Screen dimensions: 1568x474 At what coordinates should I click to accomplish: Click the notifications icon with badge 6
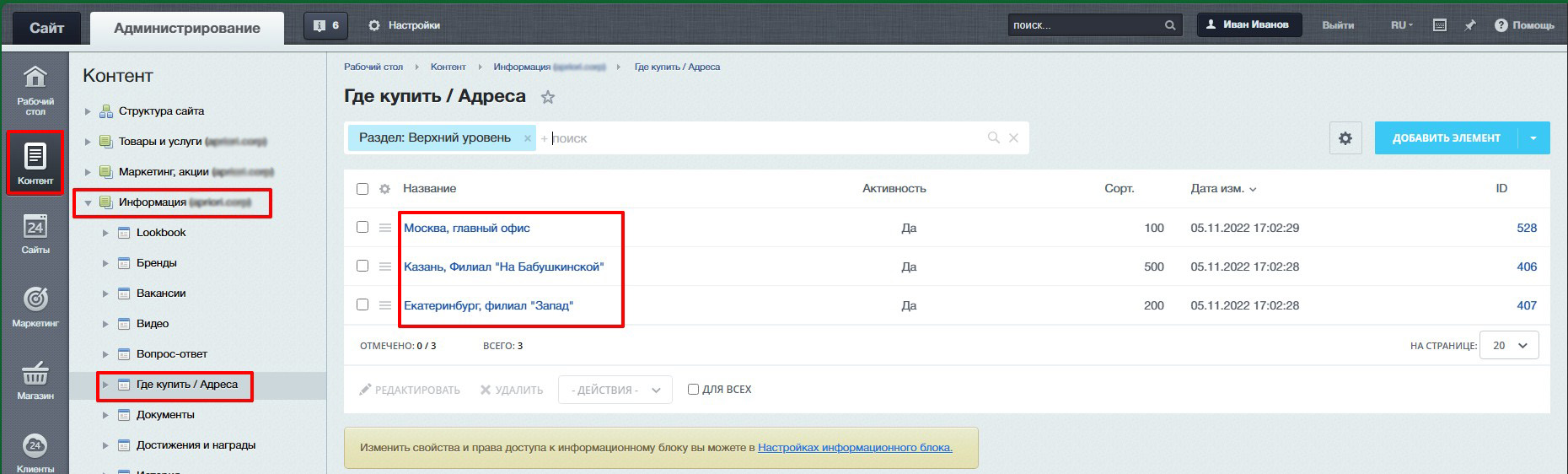(x=325, y=25)
